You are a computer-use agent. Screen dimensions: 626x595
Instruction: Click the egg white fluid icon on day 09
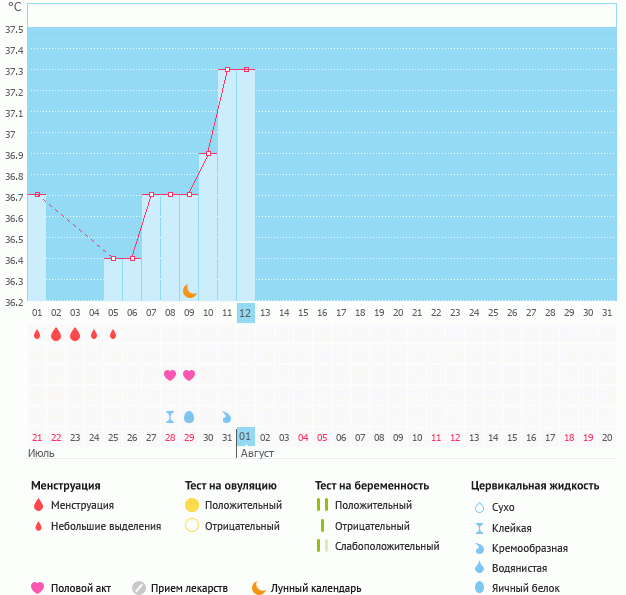[189, 417]
